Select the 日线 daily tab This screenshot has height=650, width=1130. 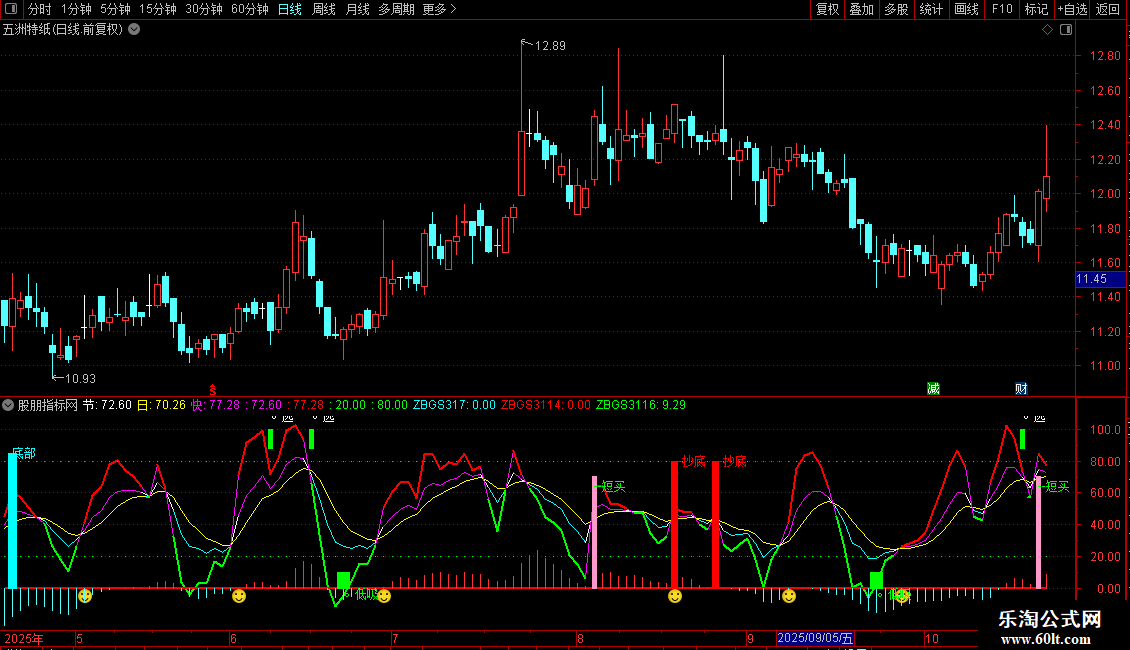click(290, 9)
